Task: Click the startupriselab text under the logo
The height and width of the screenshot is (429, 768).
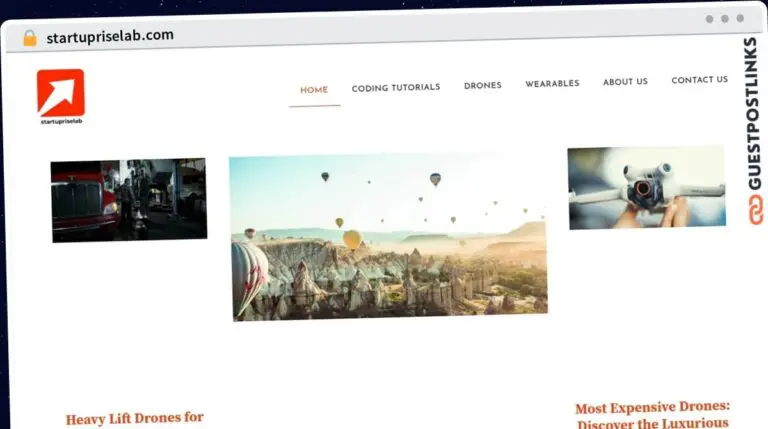Action: point(61,122)
